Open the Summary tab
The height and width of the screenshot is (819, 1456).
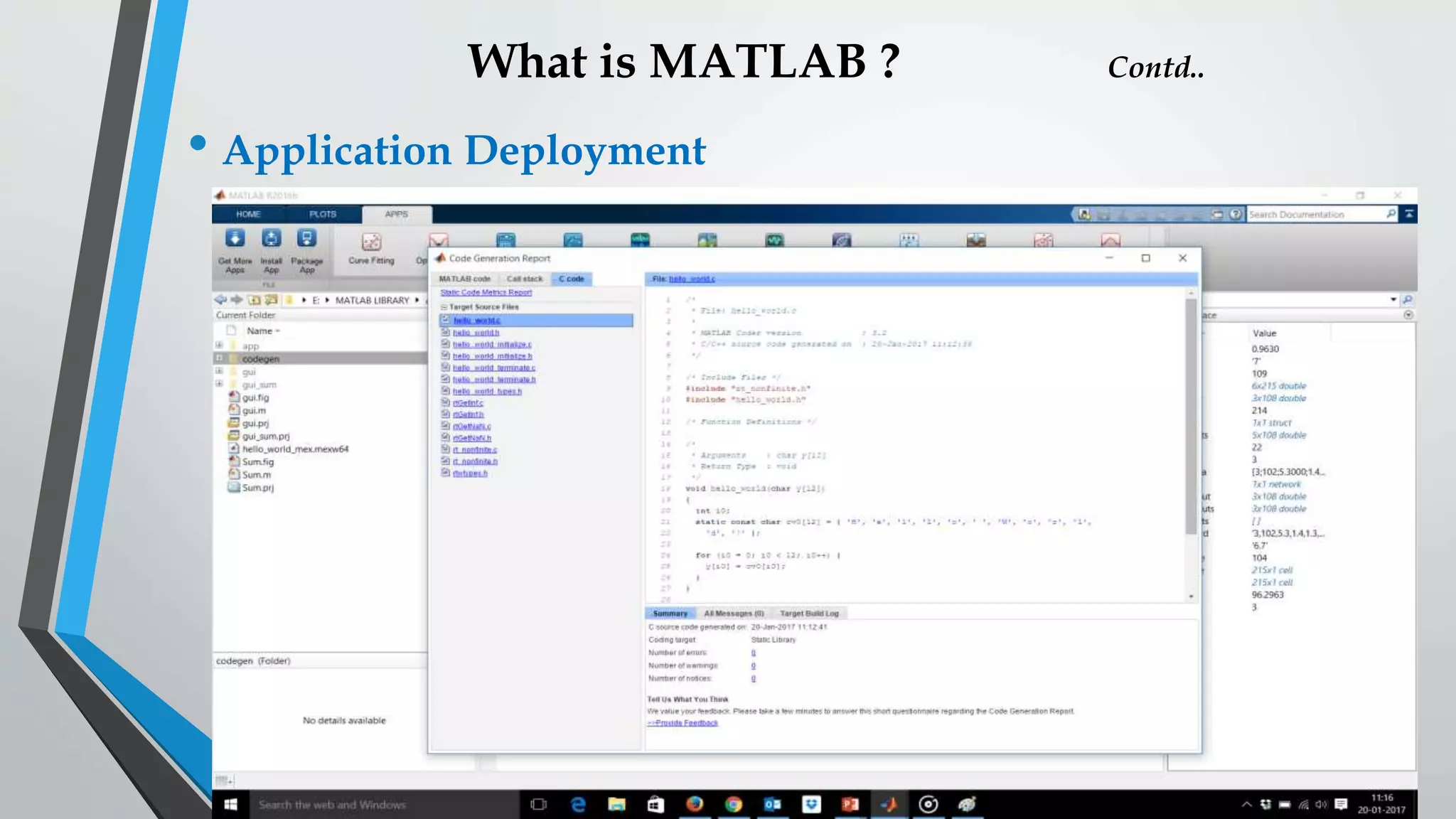(670, 613)
